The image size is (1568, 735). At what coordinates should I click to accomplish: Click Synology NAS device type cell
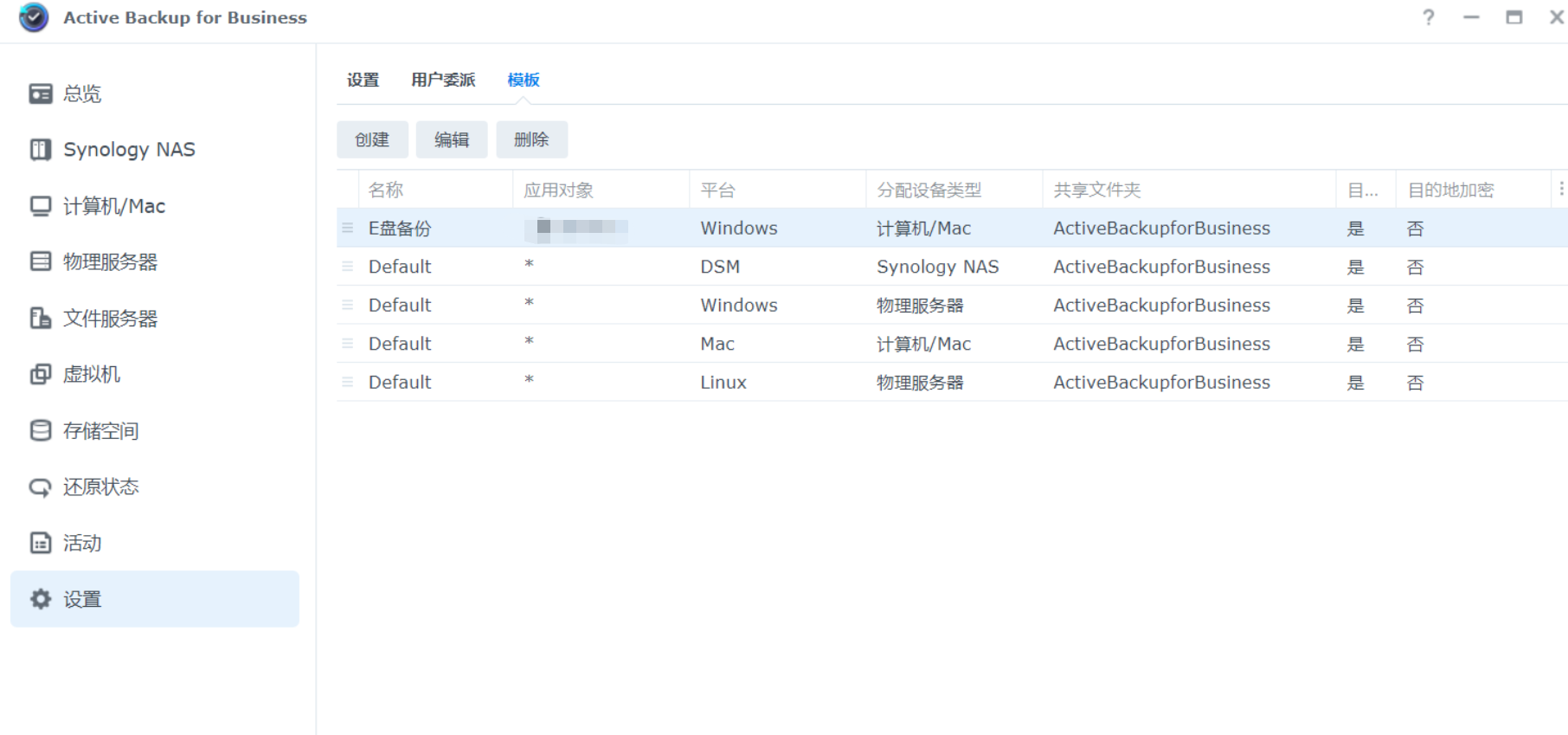[x=938, y=267]
